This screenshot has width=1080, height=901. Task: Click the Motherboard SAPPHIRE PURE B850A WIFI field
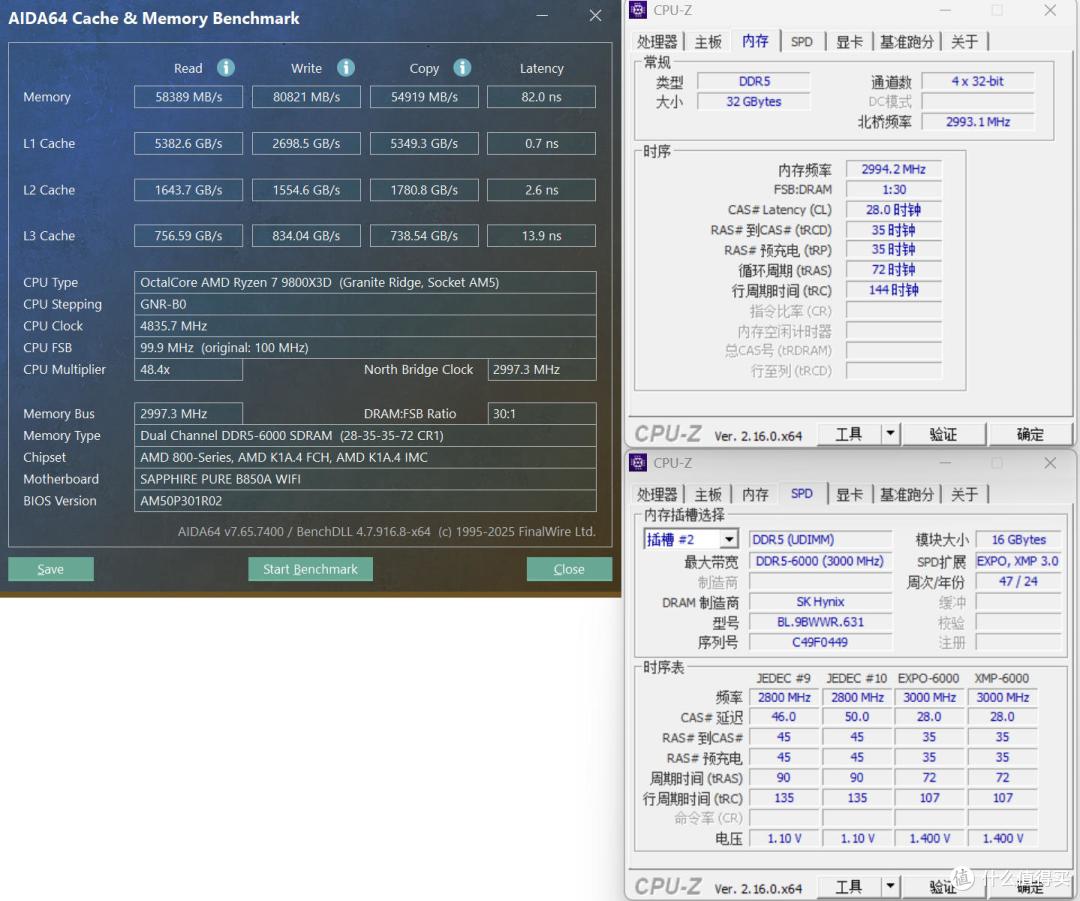(365, 479)
